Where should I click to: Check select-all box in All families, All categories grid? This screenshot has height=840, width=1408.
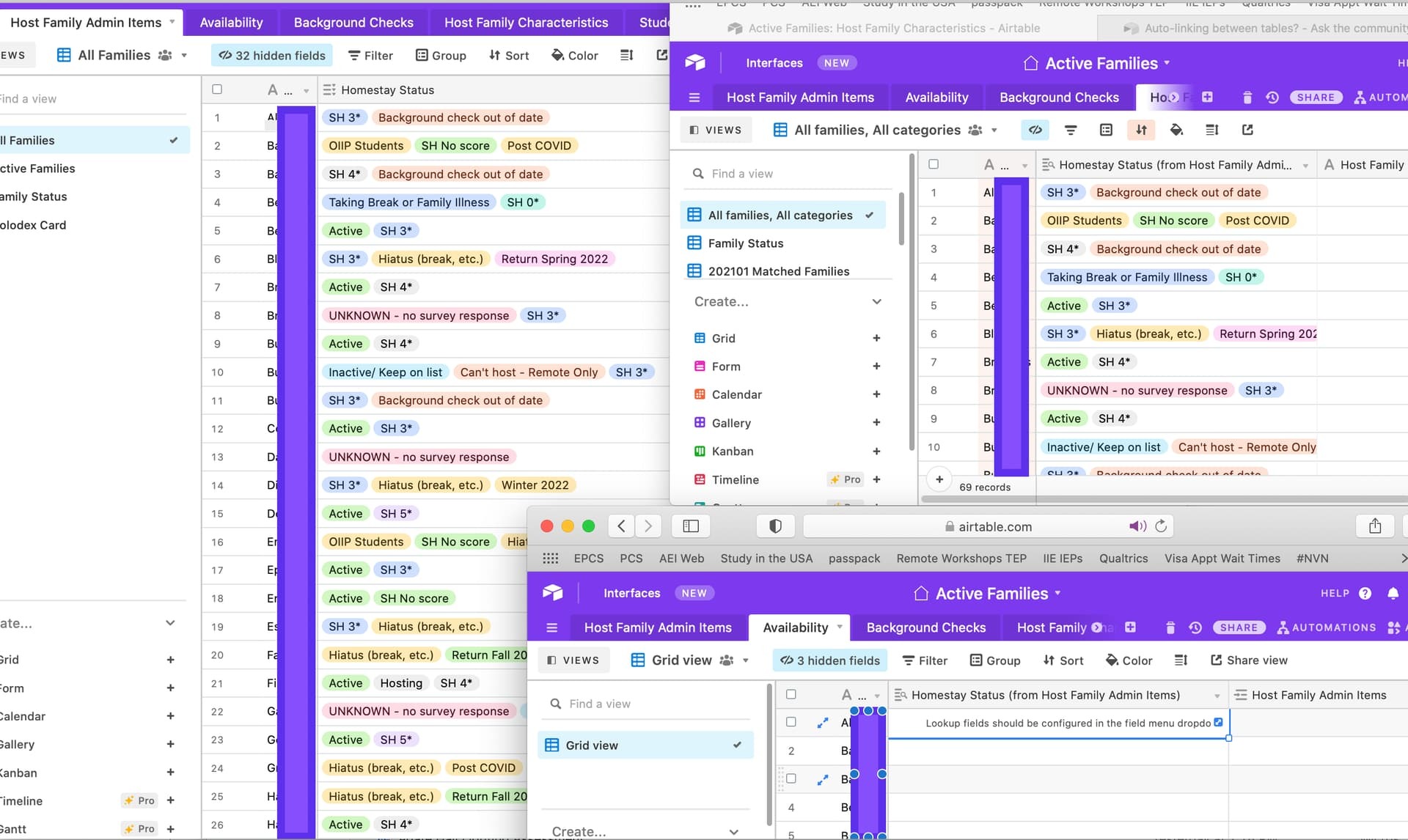934,164
